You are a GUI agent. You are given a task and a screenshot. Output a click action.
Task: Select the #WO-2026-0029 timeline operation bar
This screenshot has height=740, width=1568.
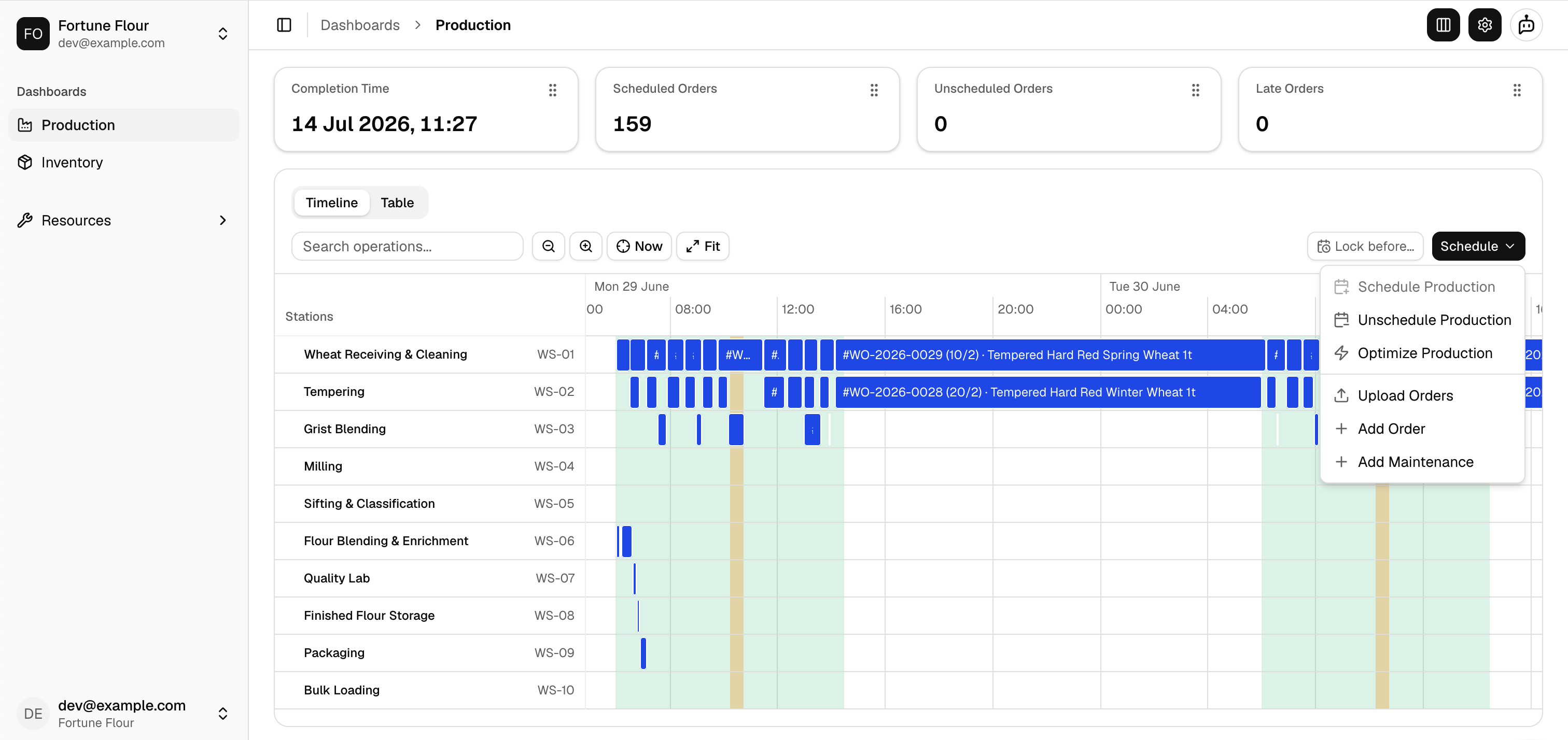pyautogui.click(x=1049, y=355)
